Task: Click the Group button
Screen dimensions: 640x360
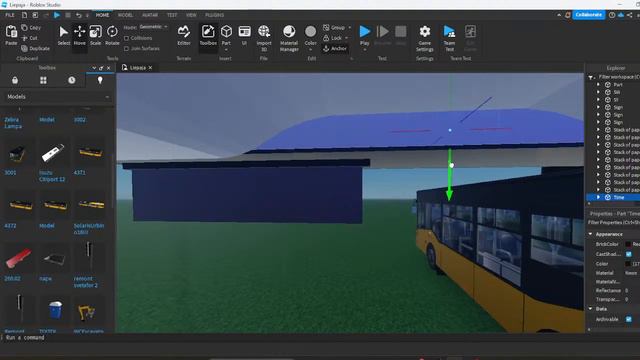Action: (334, 27)
